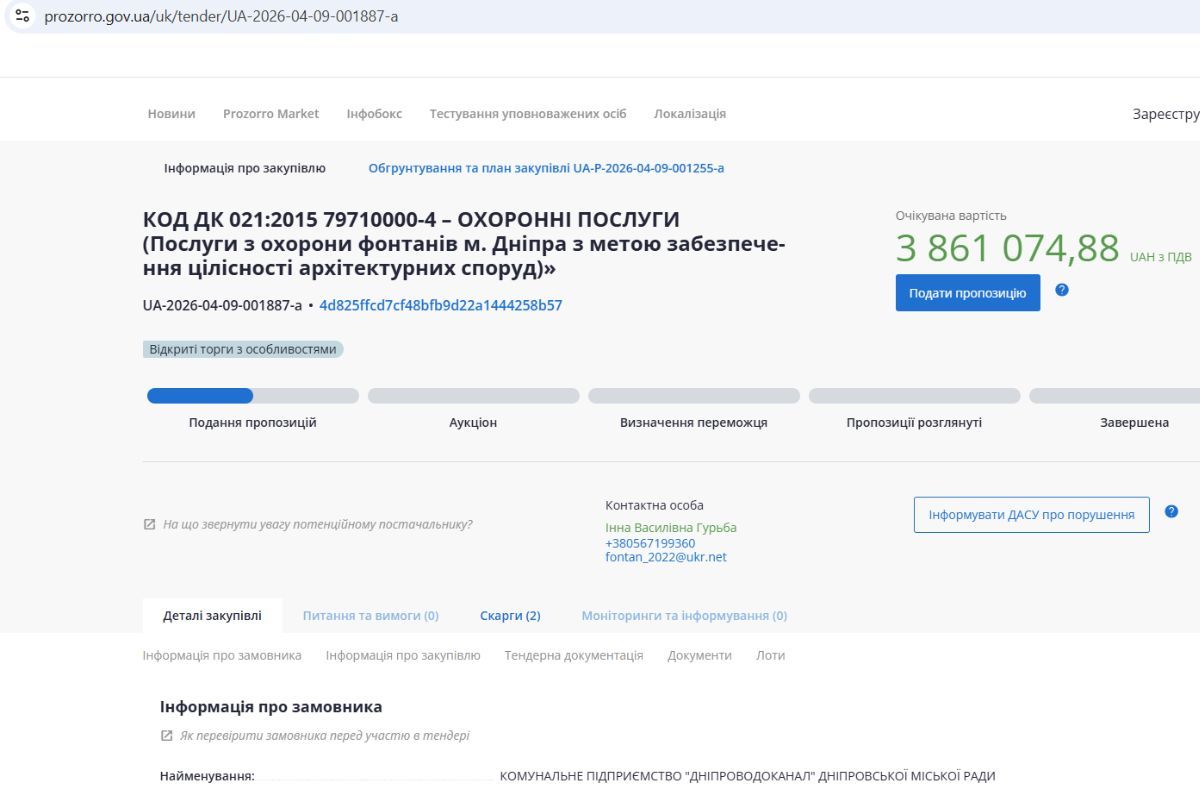Open the site permissions icon in address bar
This screenshot has height=800, width=1200.
point(21,16)
